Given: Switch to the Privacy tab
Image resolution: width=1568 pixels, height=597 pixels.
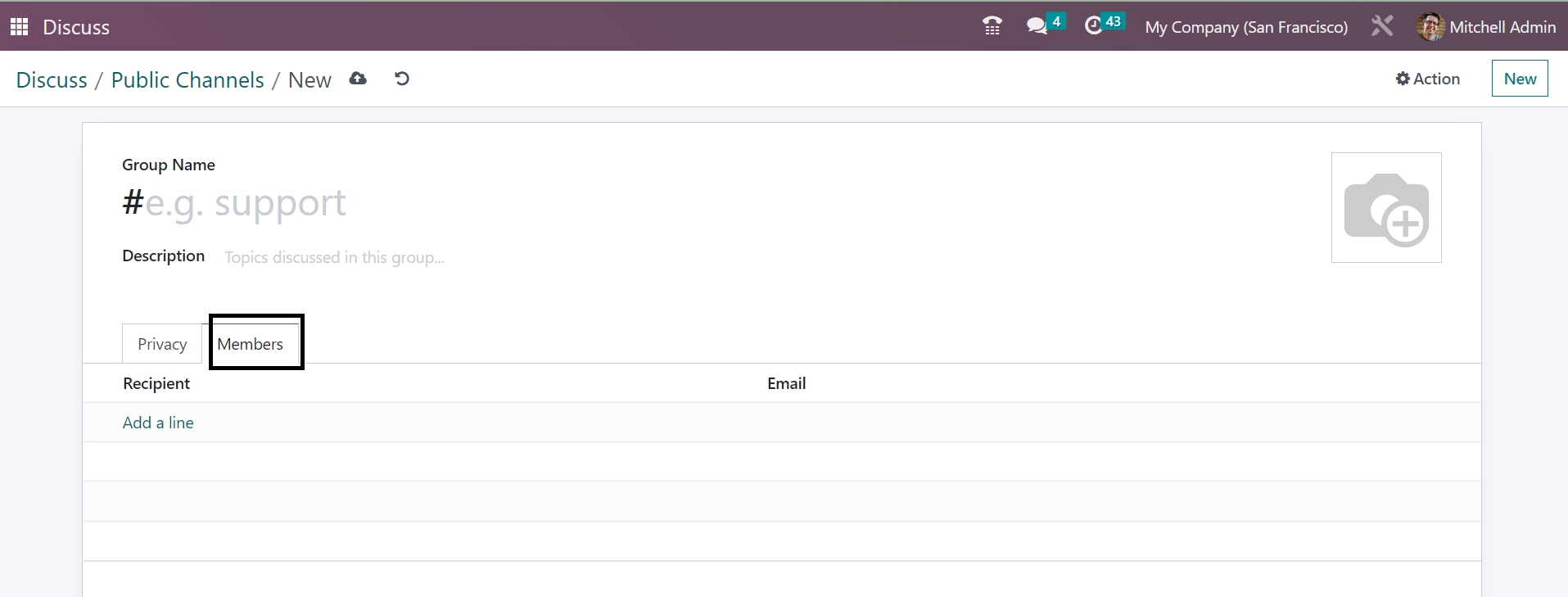Looking at the screenshot, I should pos(162,344).
